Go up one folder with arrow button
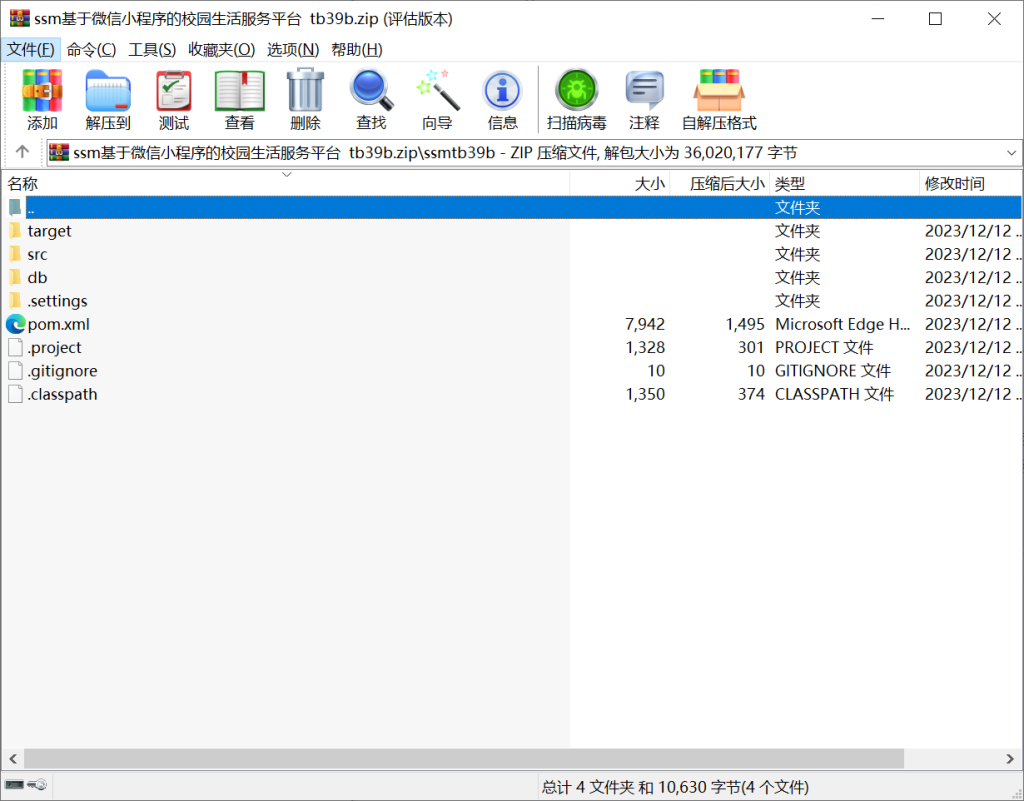1024x801 pixels. pyautogui.click(x=23, y=153)
